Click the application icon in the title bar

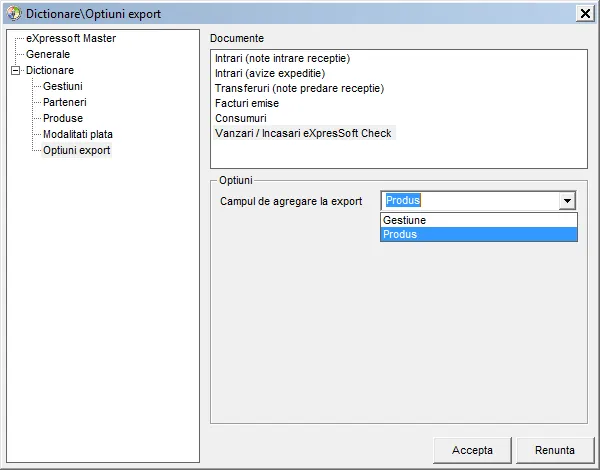pyautogui.click(x=14, y=13)
